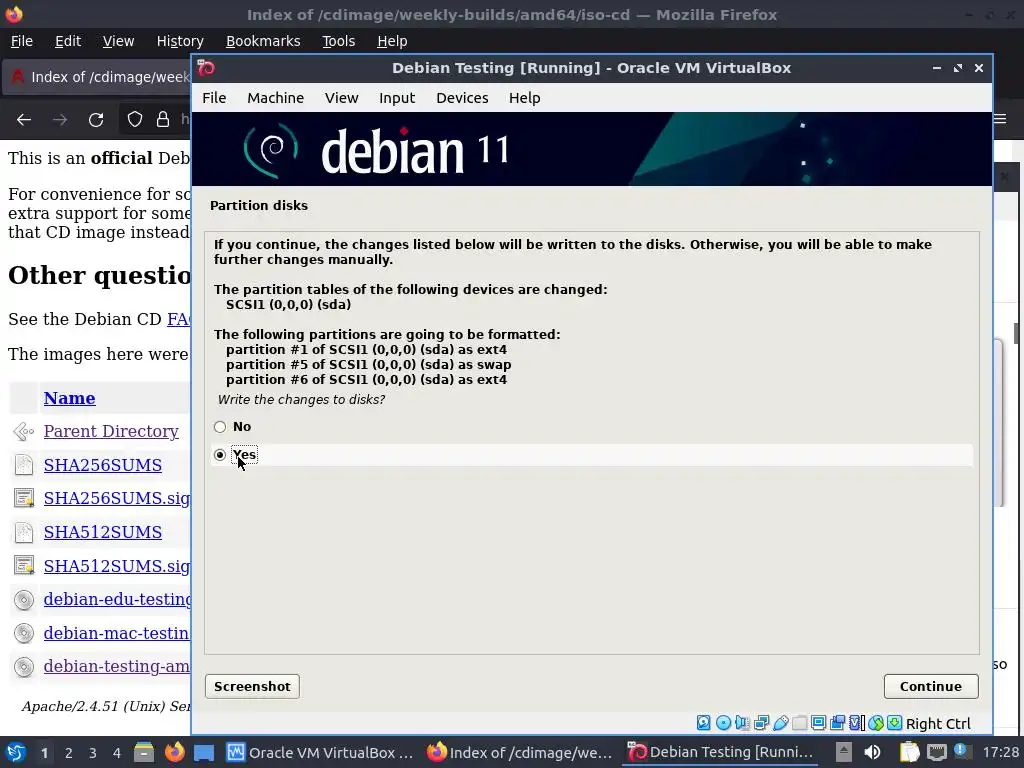Switch to workspace 4 on the taskbar
Viewport: 1024px width, 768px height.
click(x=116, y=753)
